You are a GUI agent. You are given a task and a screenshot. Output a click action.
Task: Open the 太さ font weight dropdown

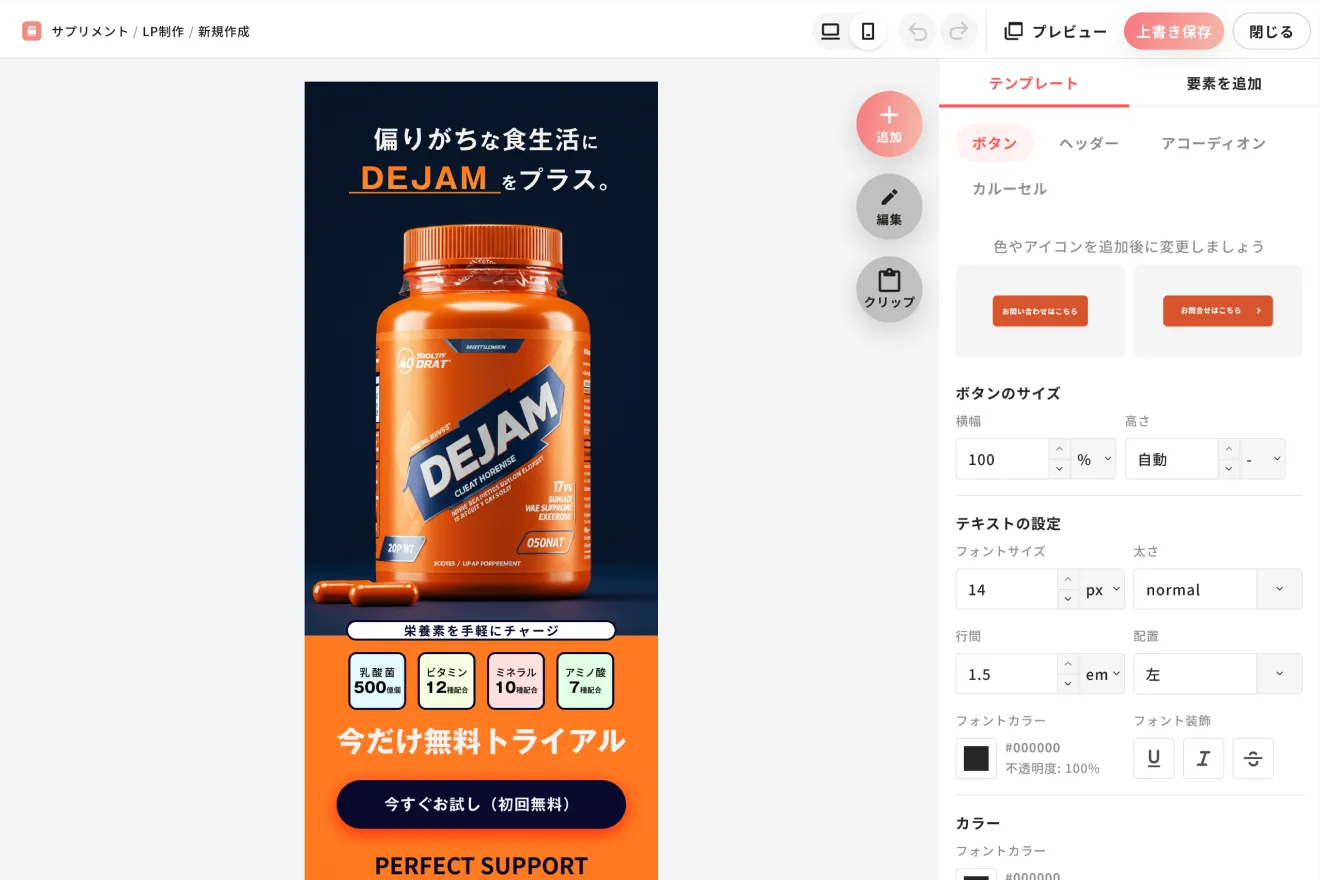coord(1217,589)
